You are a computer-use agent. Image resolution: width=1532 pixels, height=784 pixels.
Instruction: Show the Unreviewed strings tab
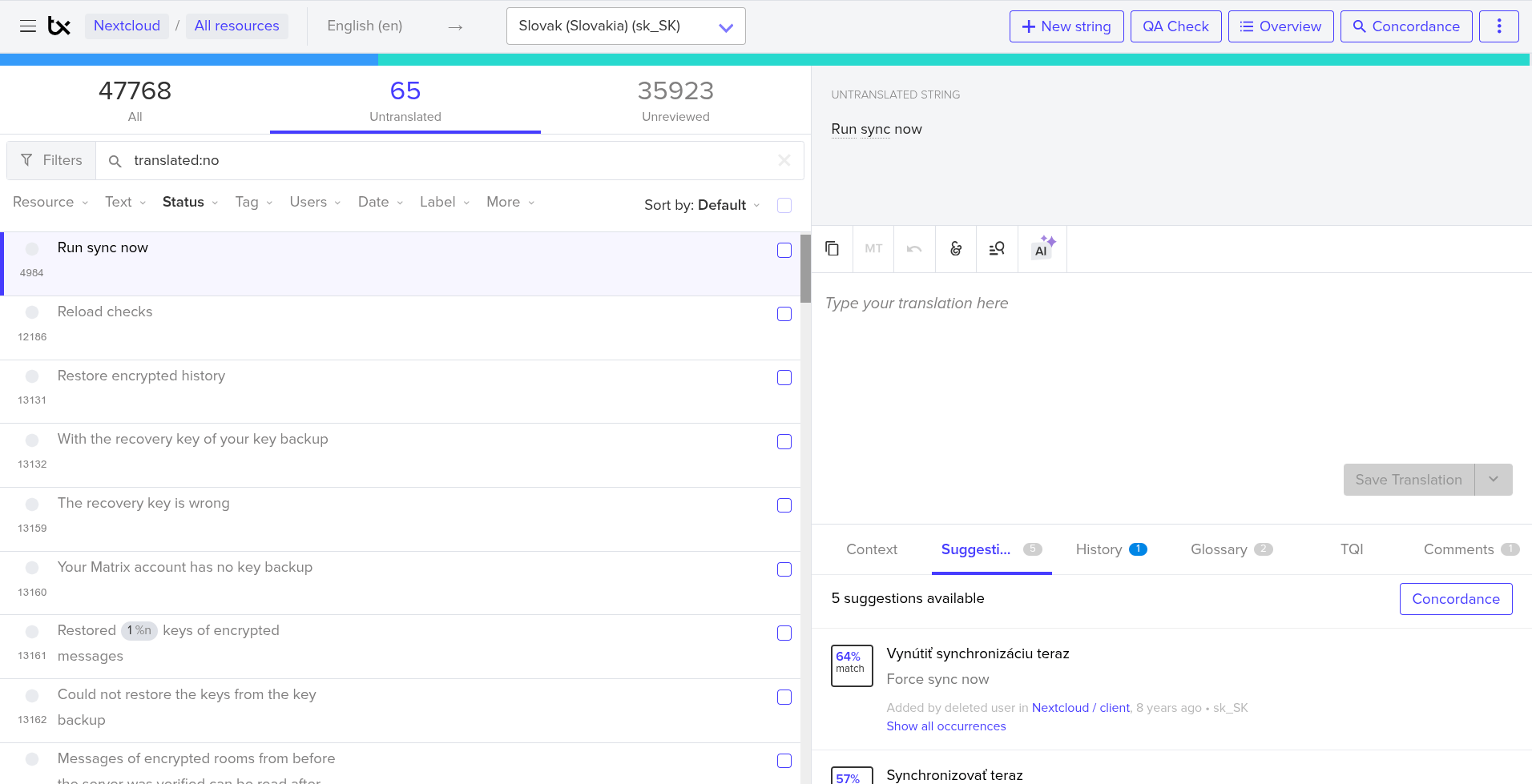pyautogui.click(x=675, y=100)
